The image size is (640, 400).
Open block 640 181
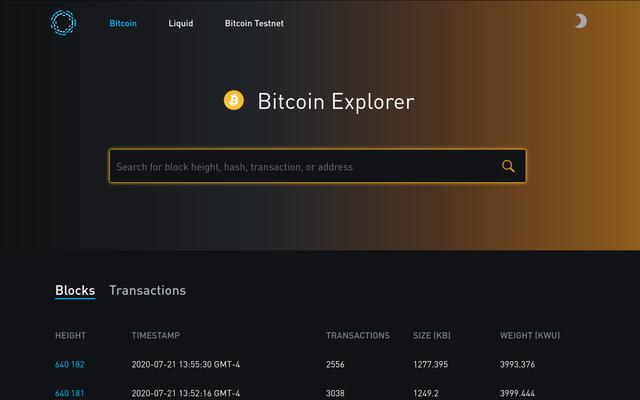click(70, 393)
